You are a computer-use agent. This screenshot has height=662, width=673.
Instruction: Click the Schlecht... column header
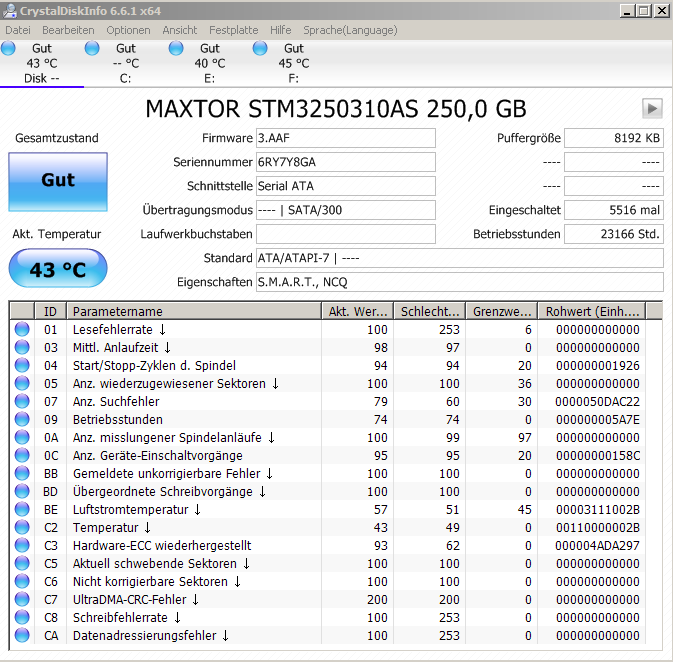tap(430, 311)
